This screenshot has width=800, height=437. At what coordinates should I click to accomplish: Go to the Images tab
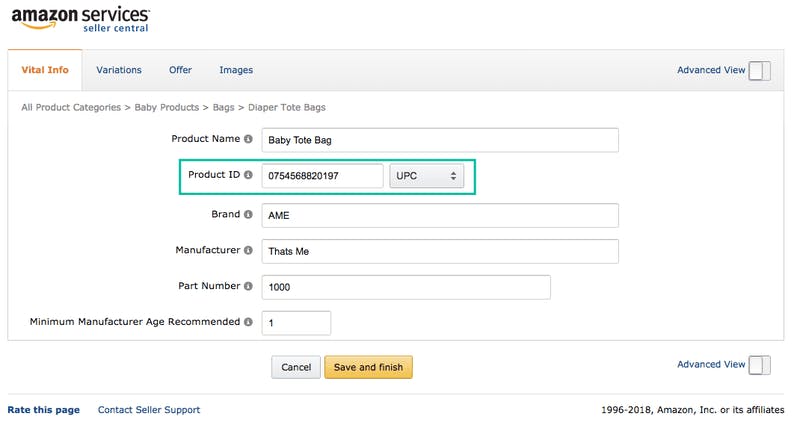click(236, 70)
